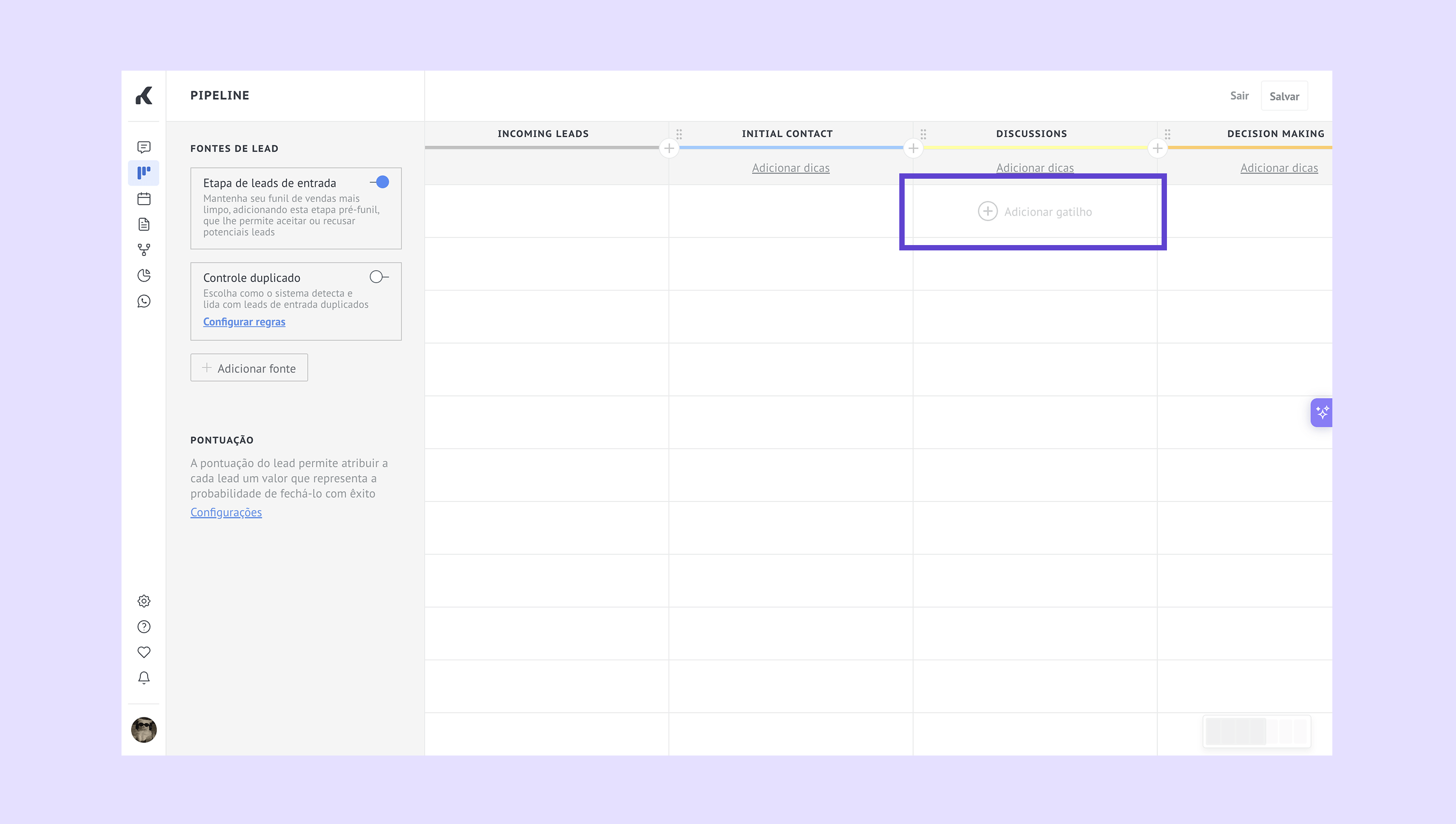The image size is (1456, 824).
Task: Open the lists document icon
Action: (144, 224)
